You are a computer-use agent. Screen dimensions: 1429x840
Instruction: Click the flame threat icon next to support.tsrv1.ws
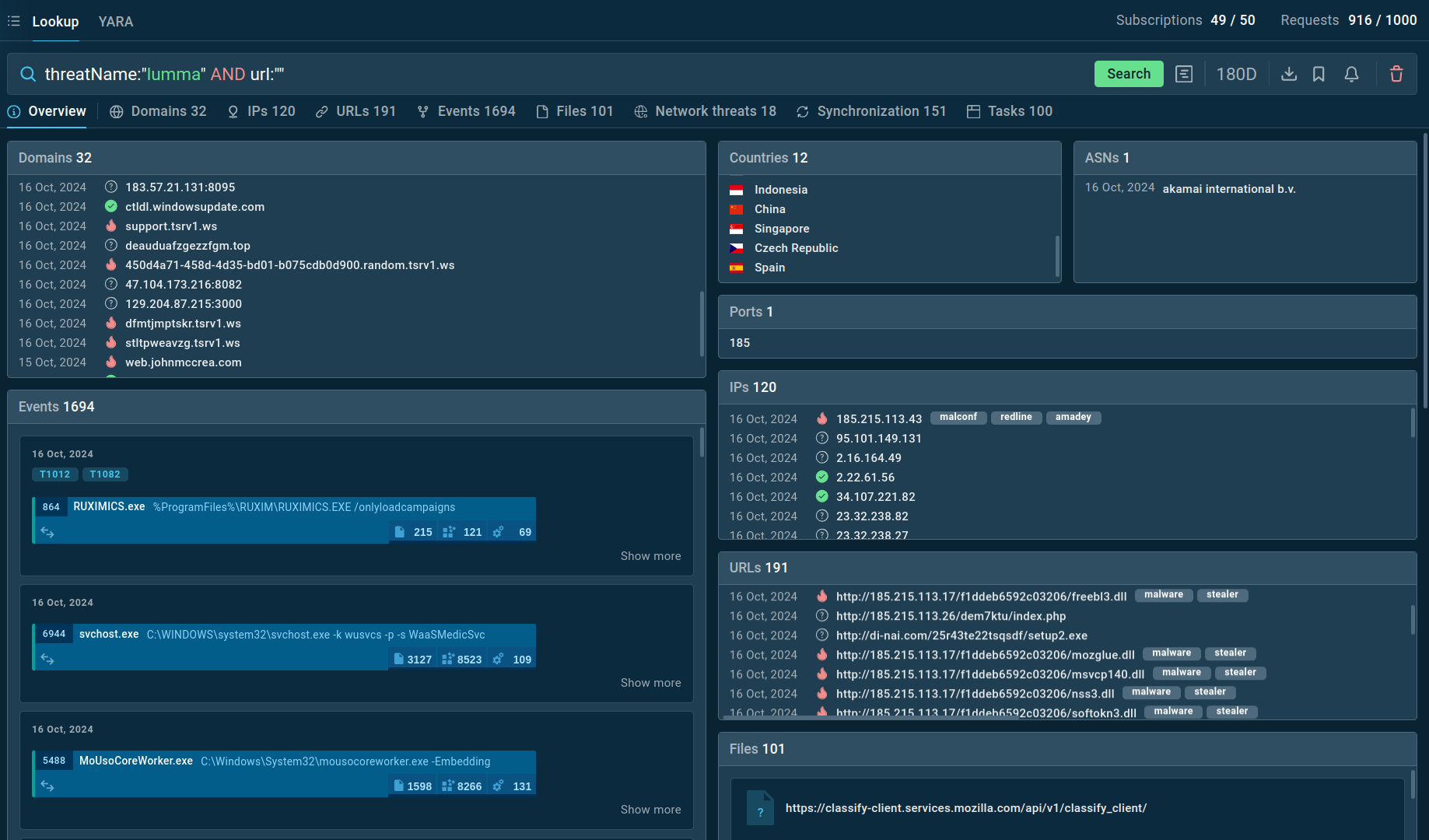click(111, 226)
